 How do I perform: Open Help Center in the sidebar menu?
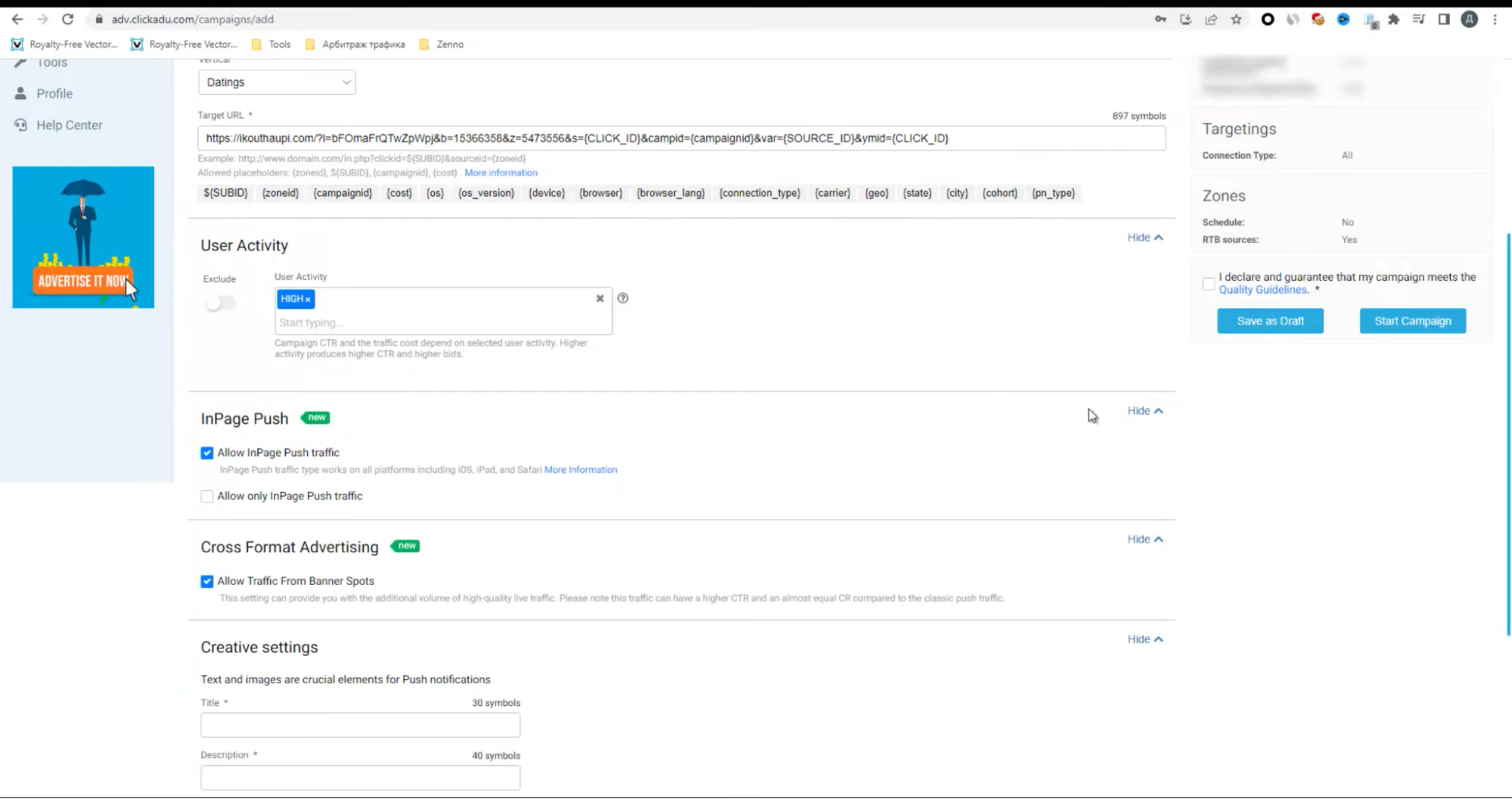point(70,125)
